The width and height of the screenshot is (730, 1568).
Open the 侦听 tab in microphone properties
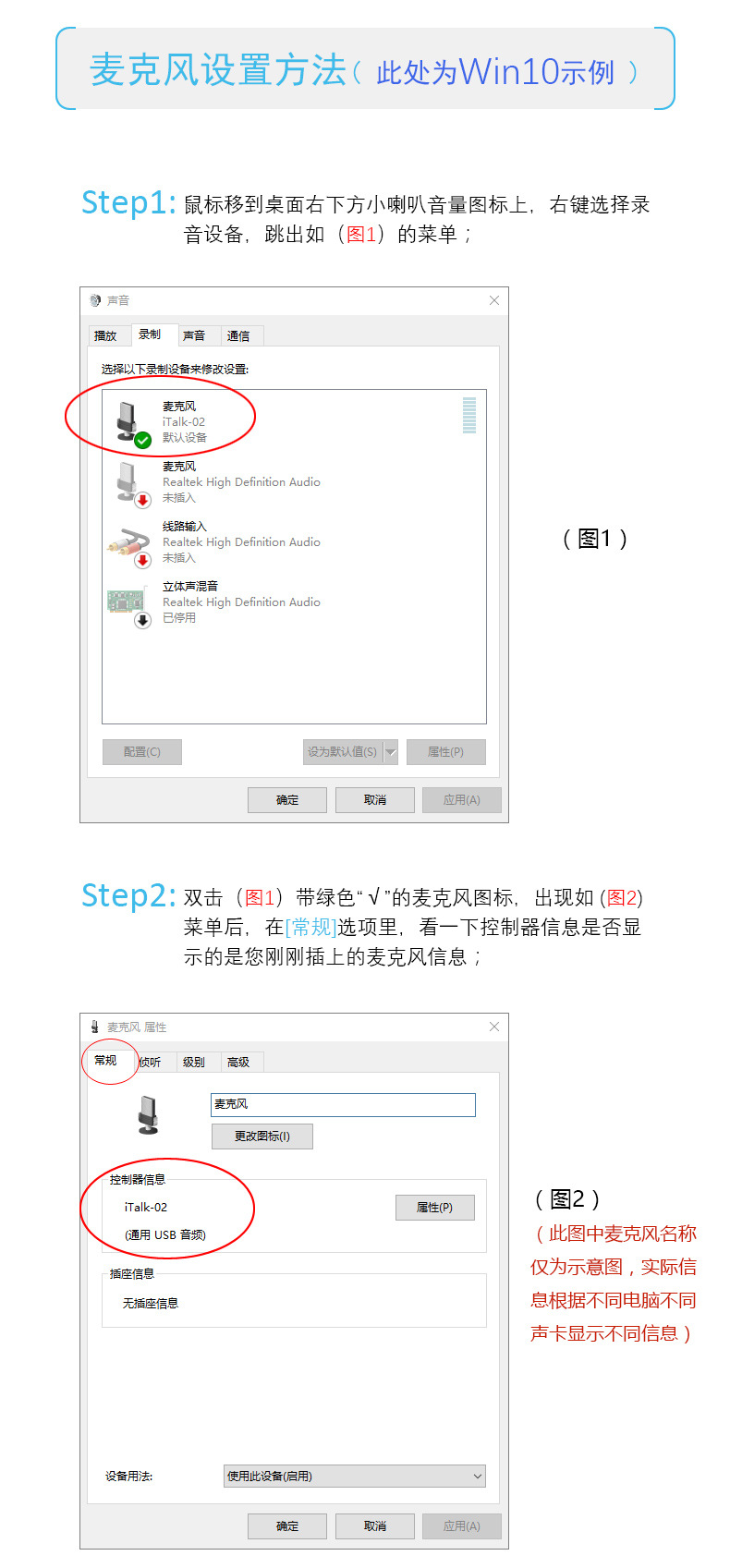click(x=150, y=1062)
